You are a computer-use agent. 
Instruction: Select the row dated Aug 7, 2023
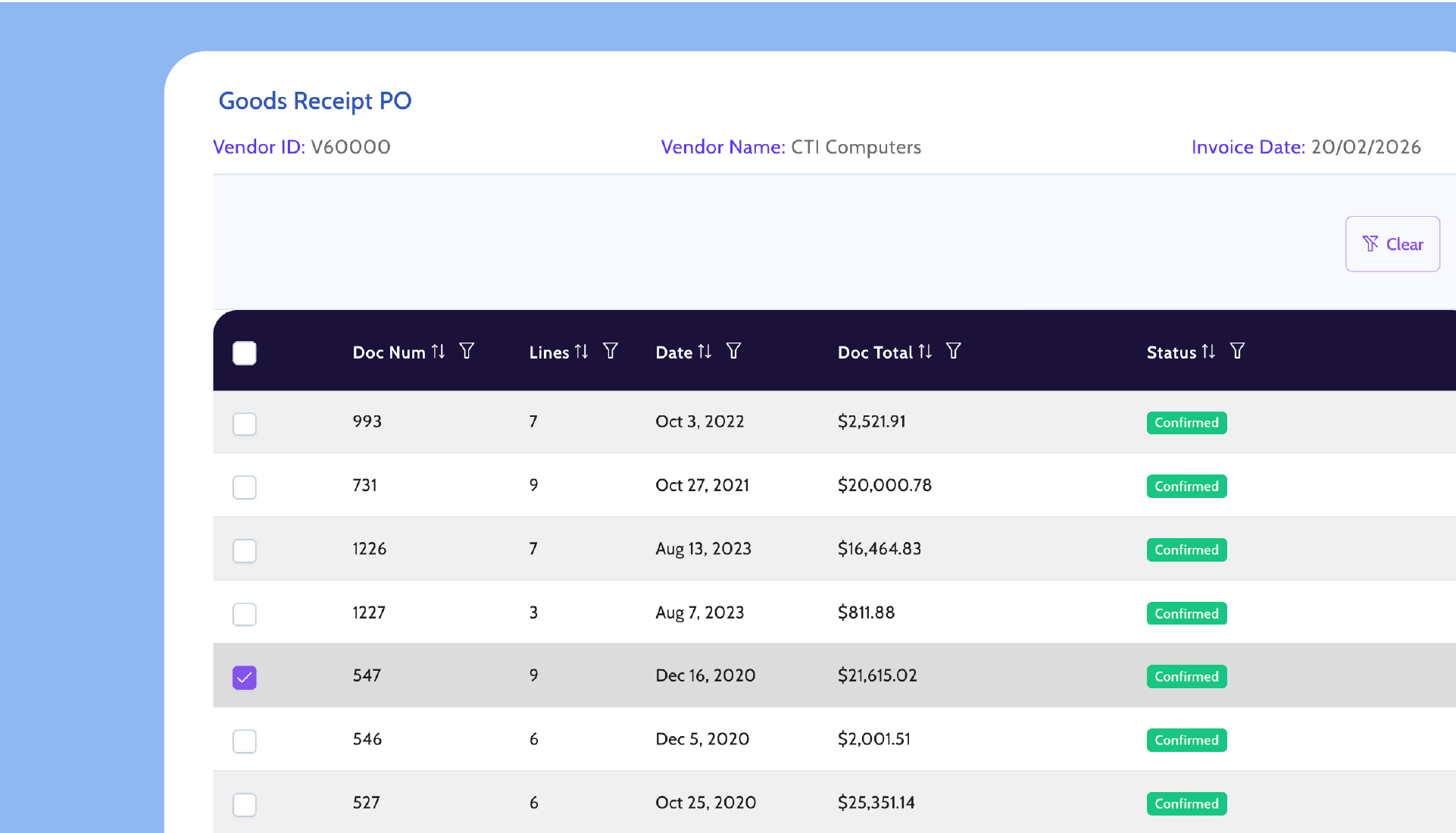pyautogui.click(x=245, y=614)
